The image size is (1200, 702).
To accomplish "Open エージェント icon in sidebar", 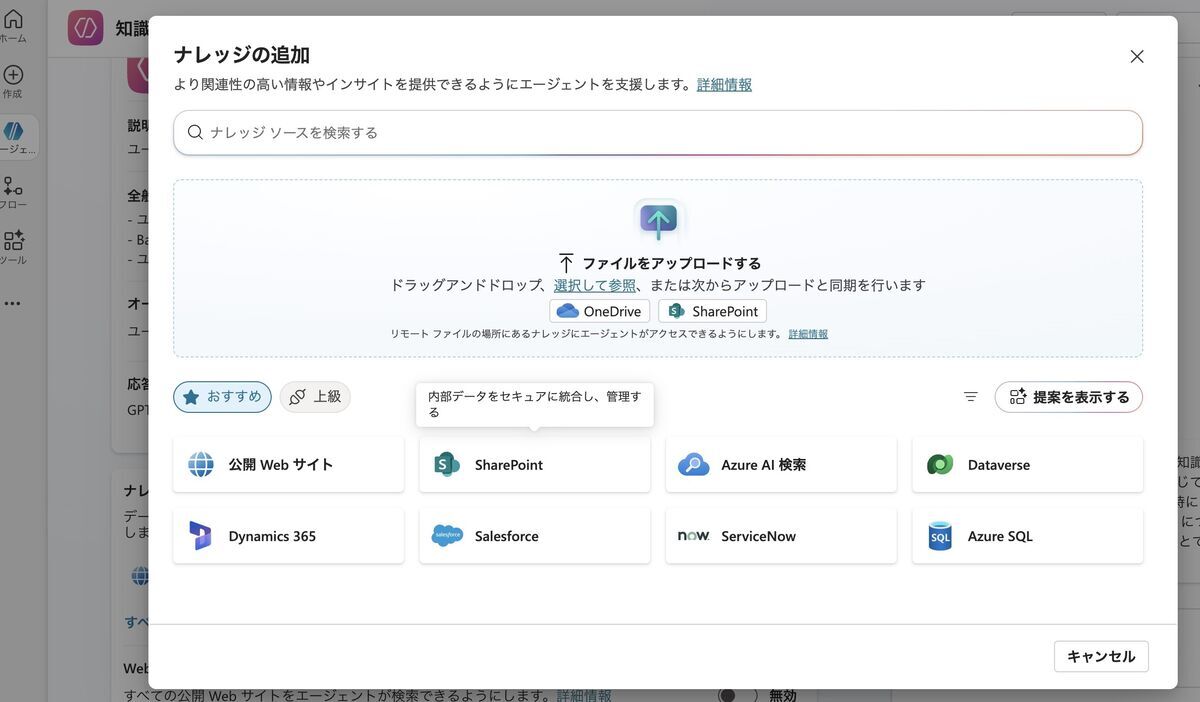I will point(15,138).
